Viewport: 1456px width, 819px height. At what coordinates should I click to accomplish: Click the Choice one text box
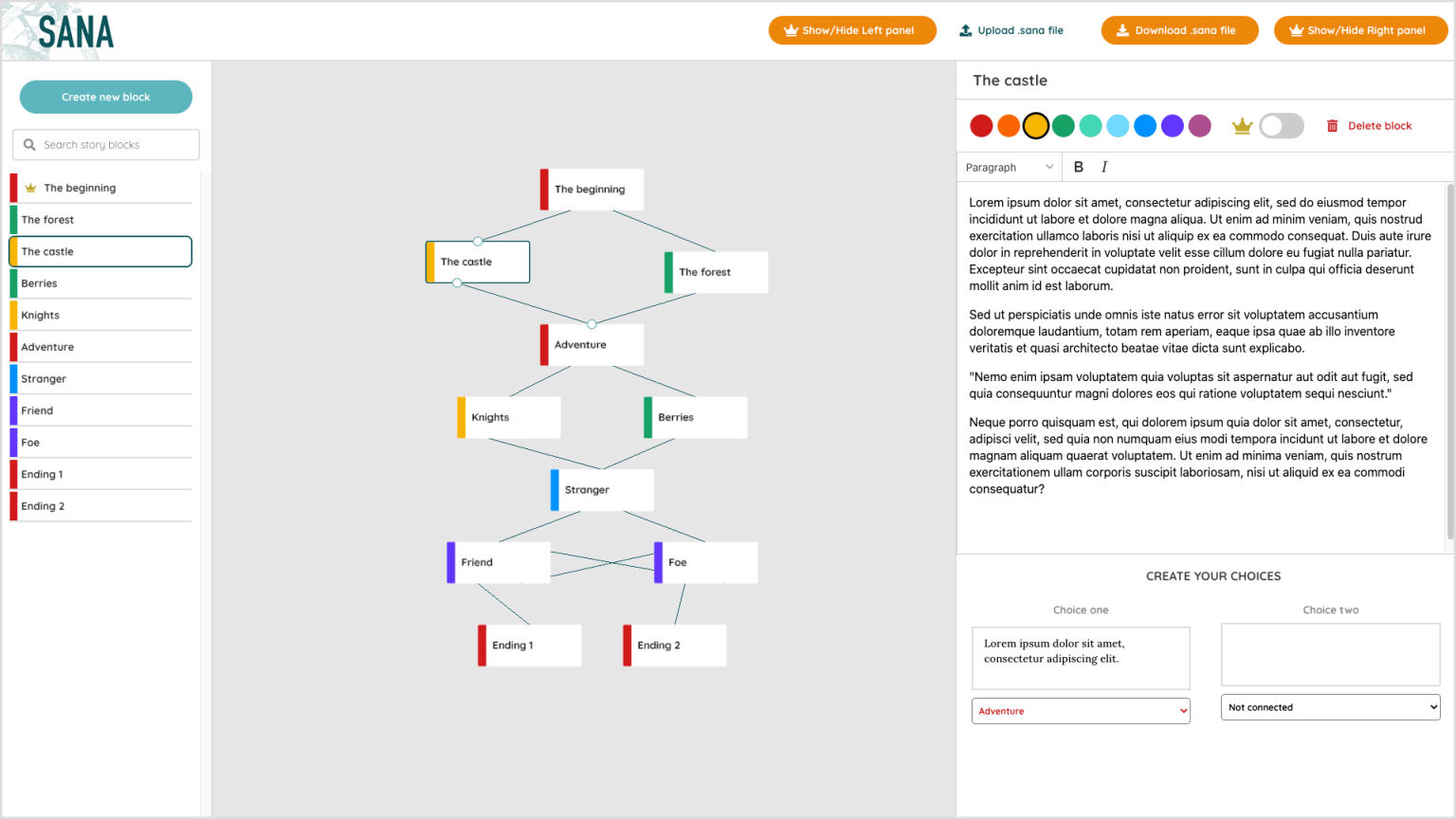click(1081, 658)
